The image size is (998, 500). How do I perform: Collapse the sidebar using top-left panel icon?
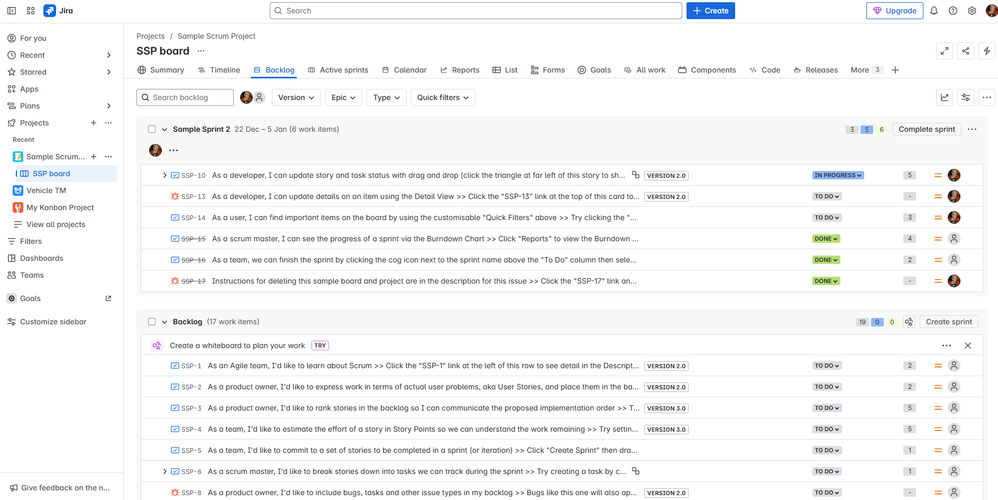pyautogui.click(x=11, y=11)
